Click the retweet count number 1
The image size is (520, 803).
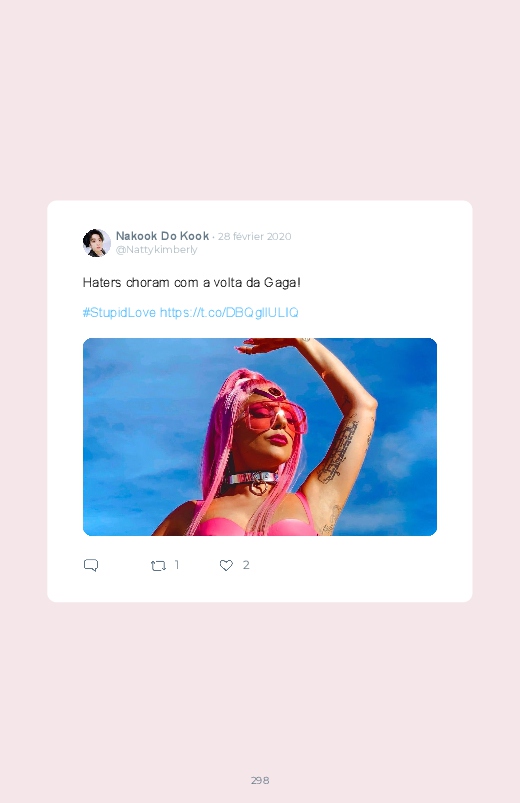(x=177, y=565)
